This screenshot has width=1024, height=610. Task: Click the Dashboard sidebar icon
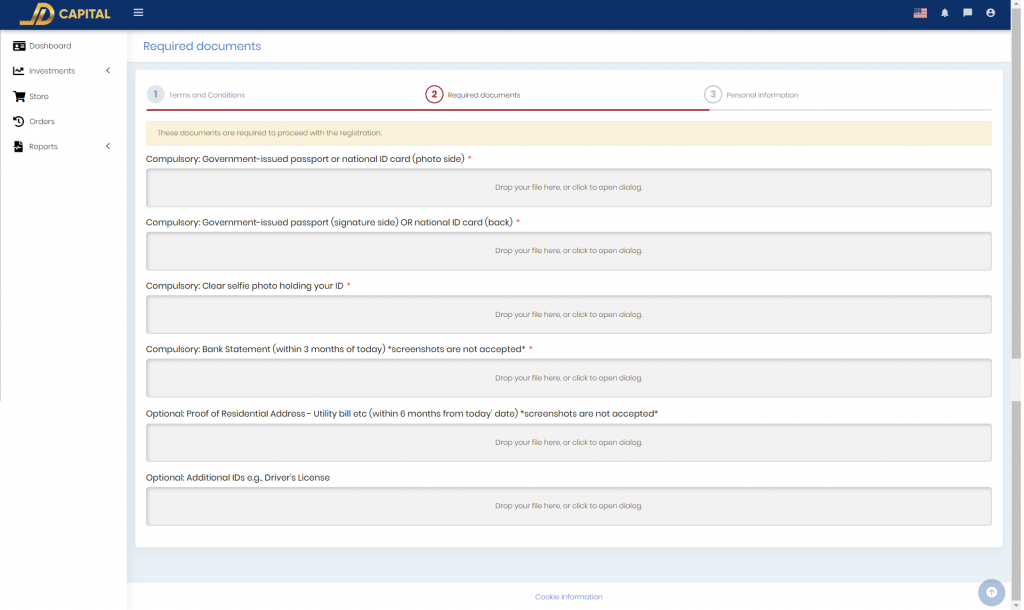tap(19, 46)
